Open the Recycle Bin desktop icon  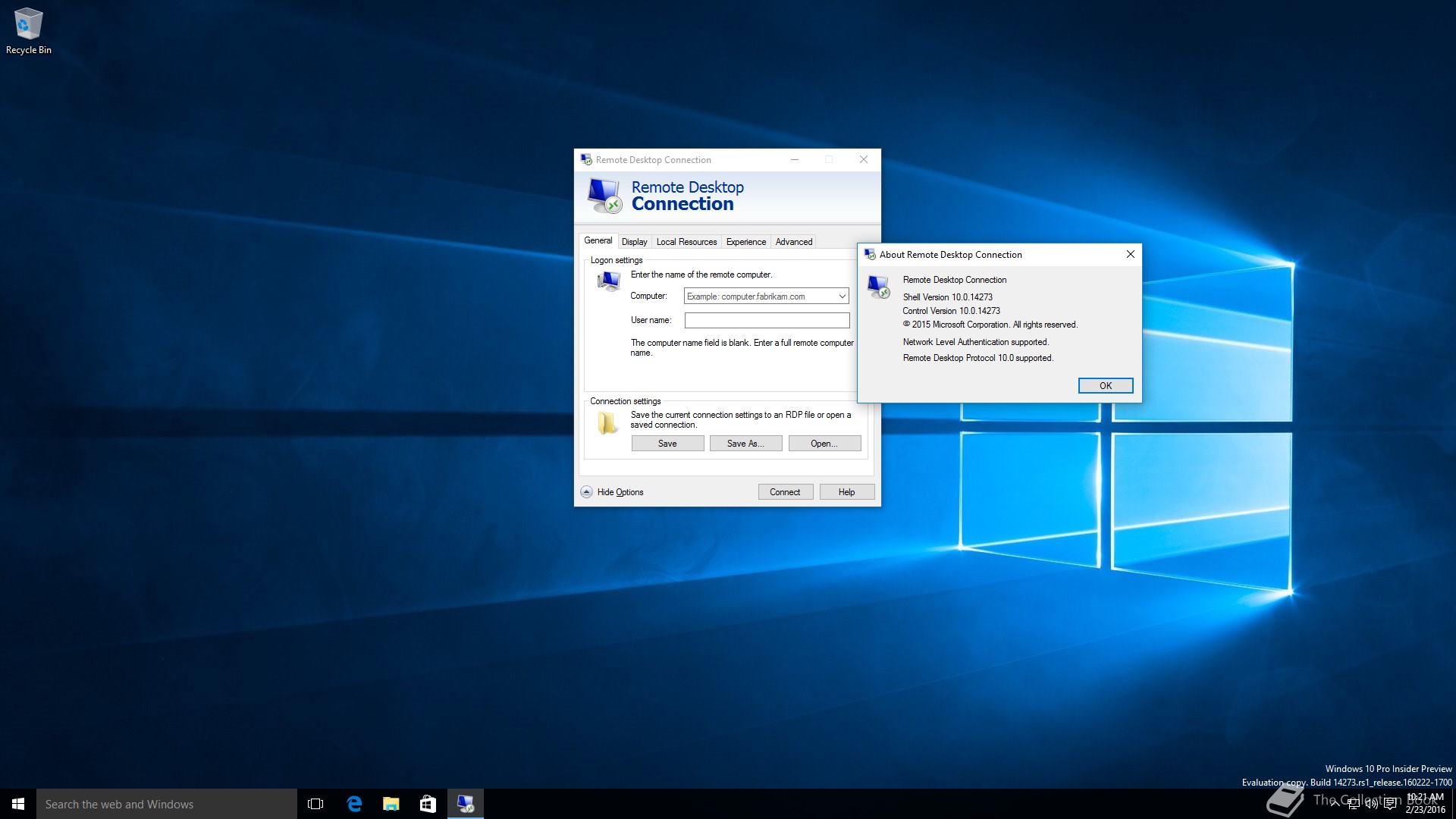(x=28, y=30)
